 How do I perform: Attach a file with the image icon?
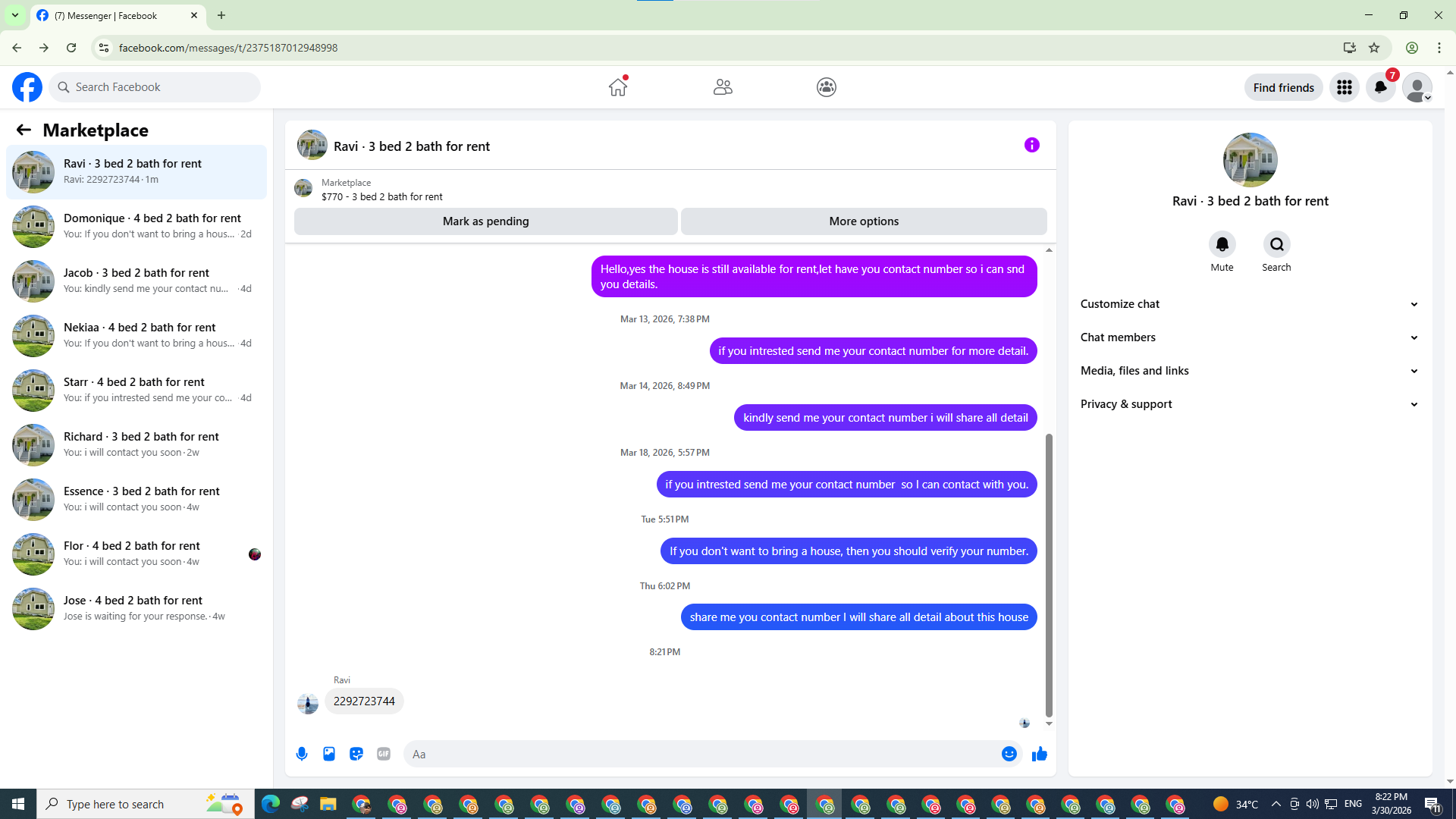click(329, 754)
